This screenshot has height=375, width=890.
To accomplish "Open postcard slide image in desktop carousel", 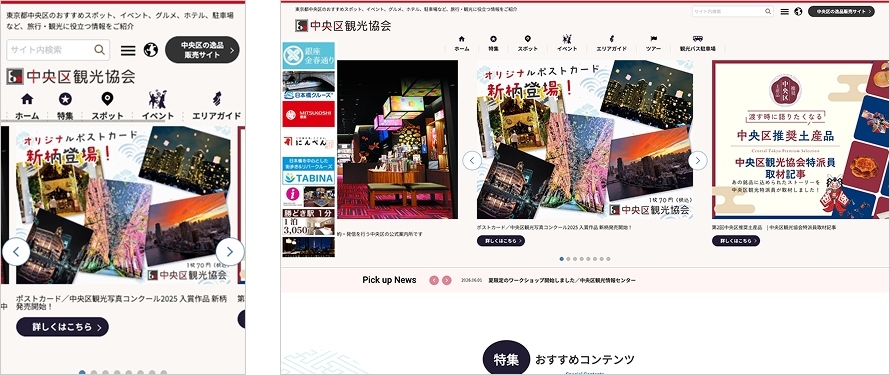I will (585, 140).
